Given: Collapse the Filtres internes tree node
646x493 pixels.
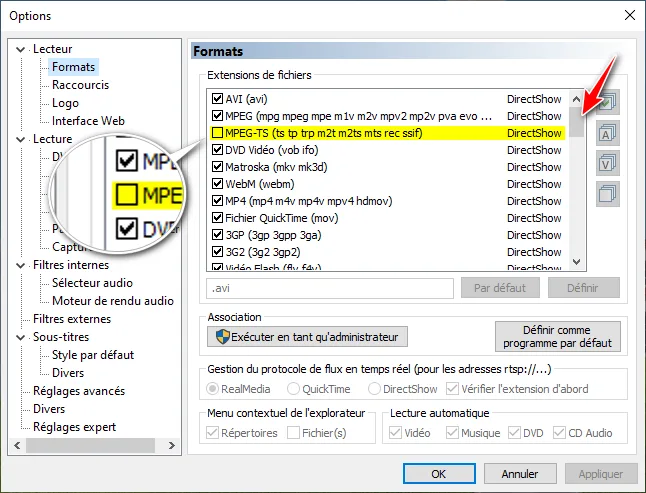Looking at the screenshot, I should pyautogui.click(x=20, y=265).
